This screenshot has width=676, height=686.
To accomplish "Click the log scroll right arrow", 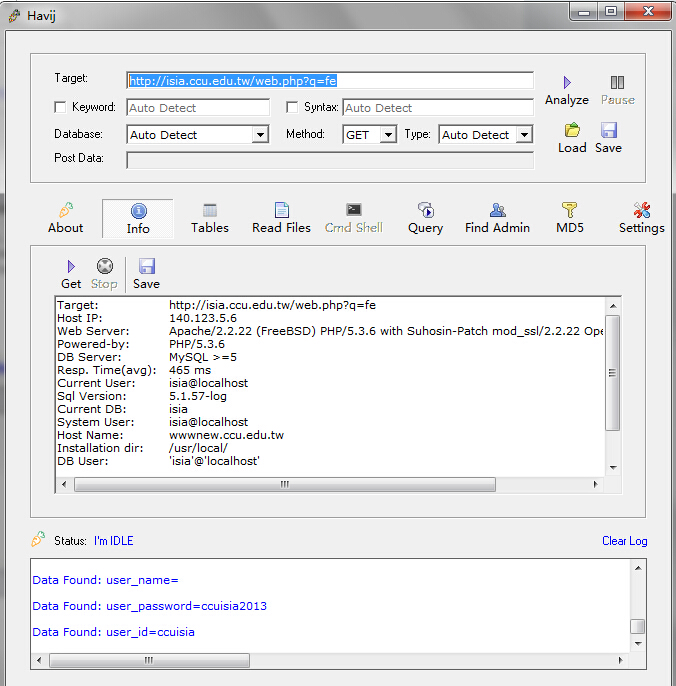I will click(x=620, y=660).
